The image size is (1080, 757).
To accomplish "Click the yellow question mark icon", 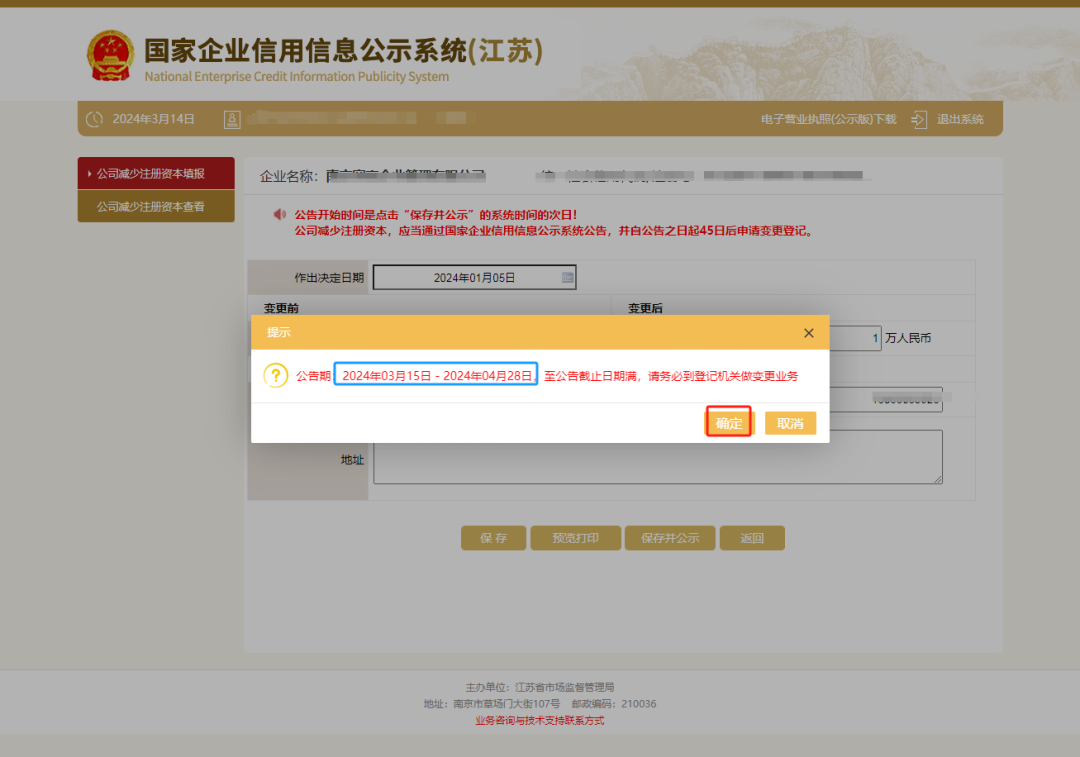I will click(x=276, y=375).
